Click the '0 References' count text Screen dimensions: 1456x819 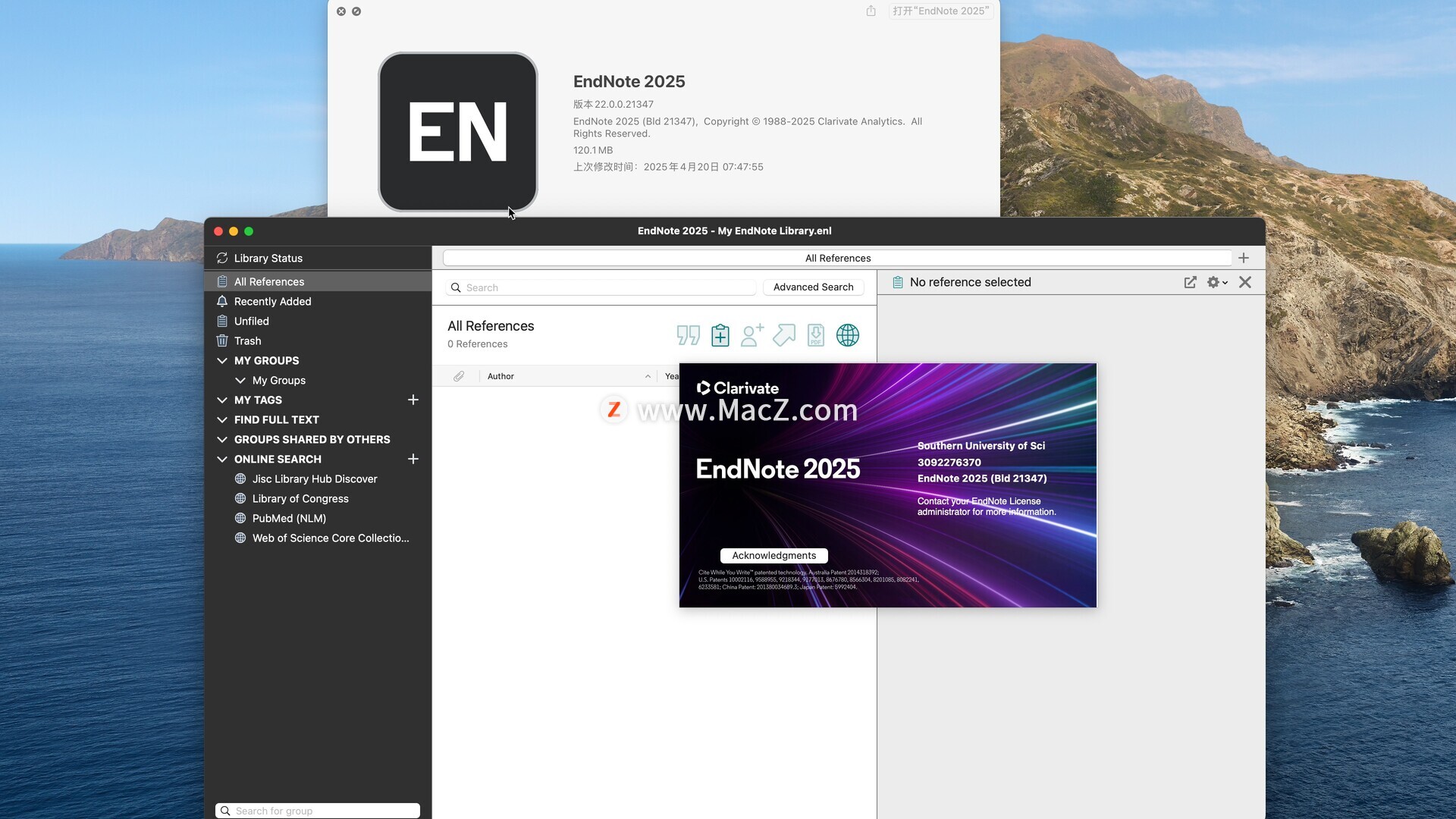(478, 344)
